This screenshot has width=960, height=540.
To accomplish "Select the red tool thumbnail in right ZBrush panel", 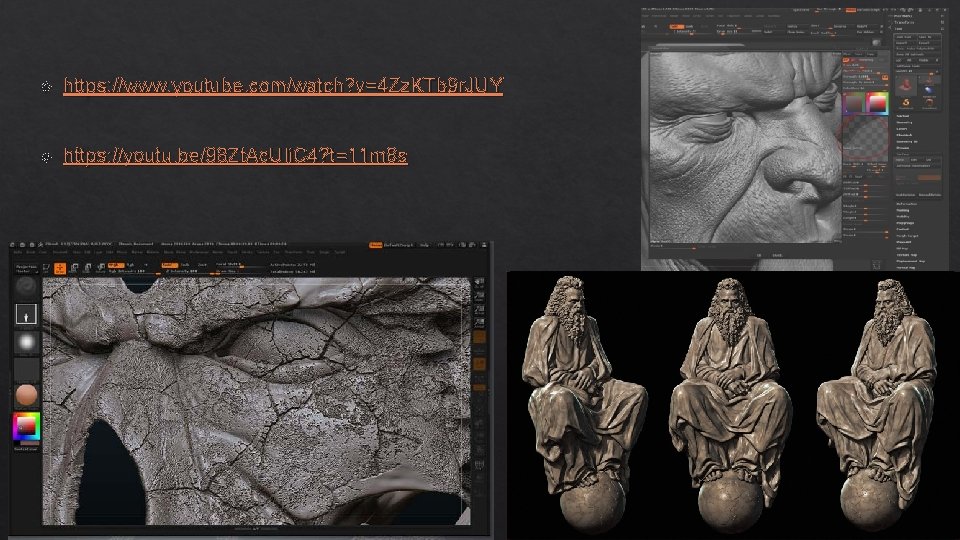I will pos(907,84).
